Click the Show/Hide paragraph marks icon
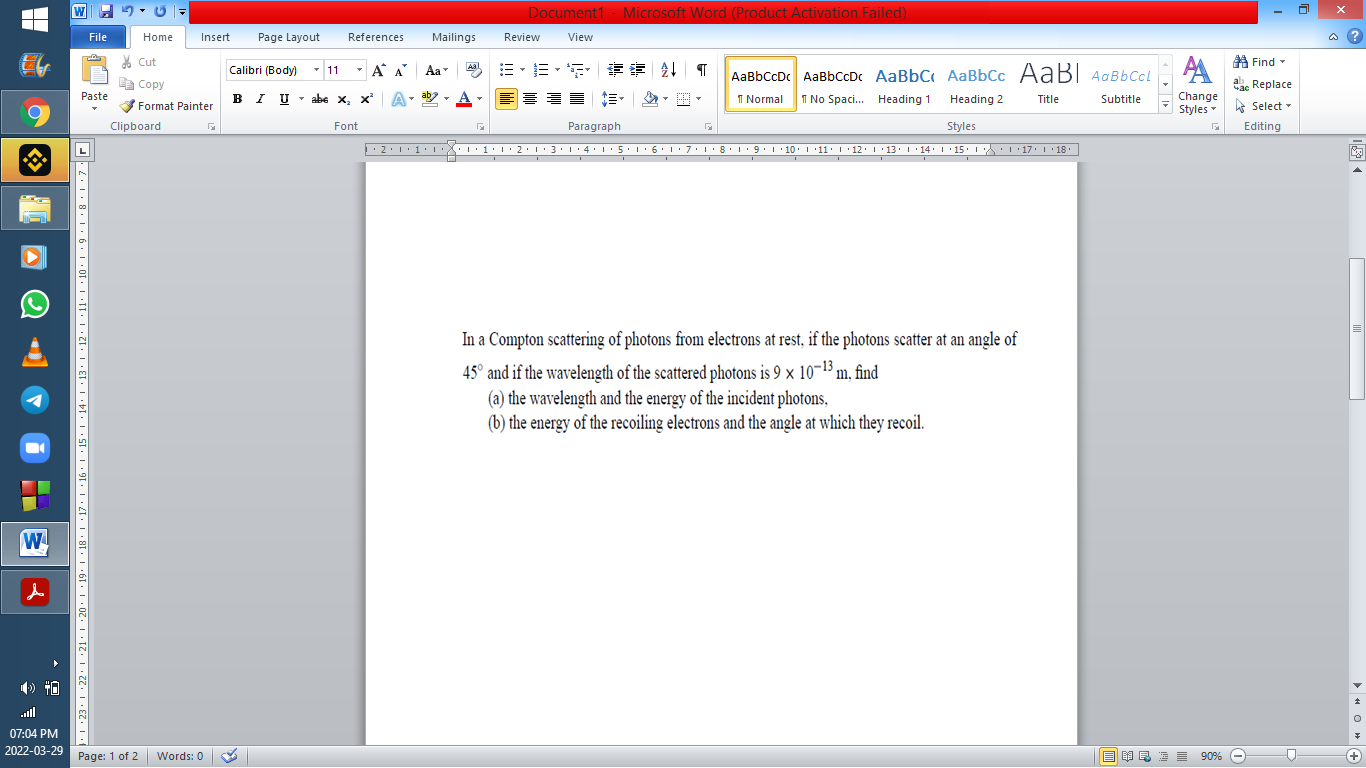The width and height of the screenshot is (1366, 768). click(701, 70)
